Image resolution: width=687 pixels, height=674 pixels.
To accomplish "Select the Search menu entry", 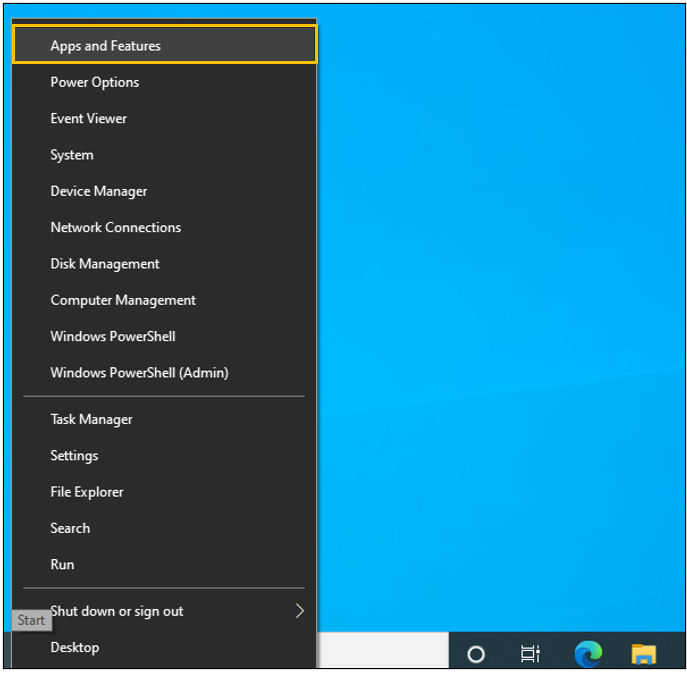I will pos(164,529).
